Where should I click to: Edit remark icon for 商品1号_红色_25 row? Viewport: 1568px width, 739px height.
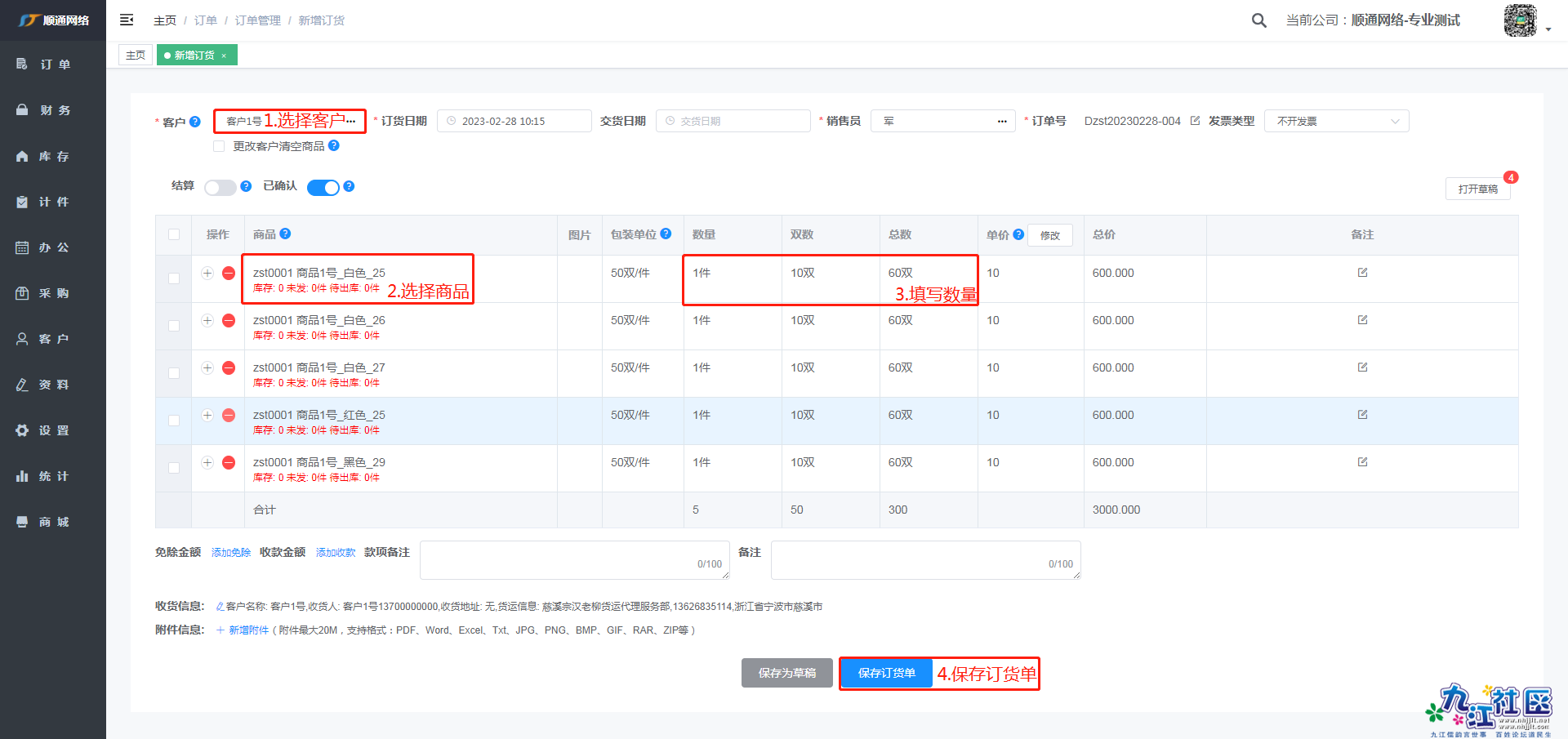[1362, 415]
